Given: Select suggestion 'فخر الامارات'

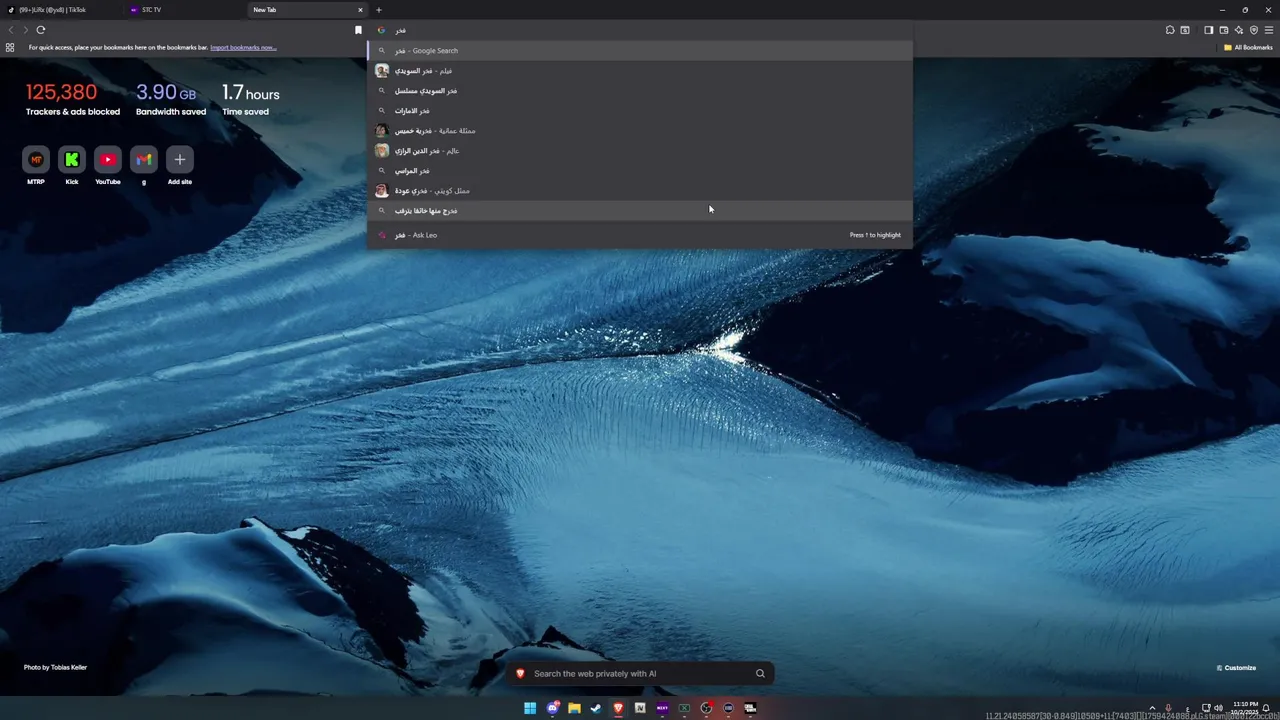Looking at the screenshot, I should (x=640, y=111).
